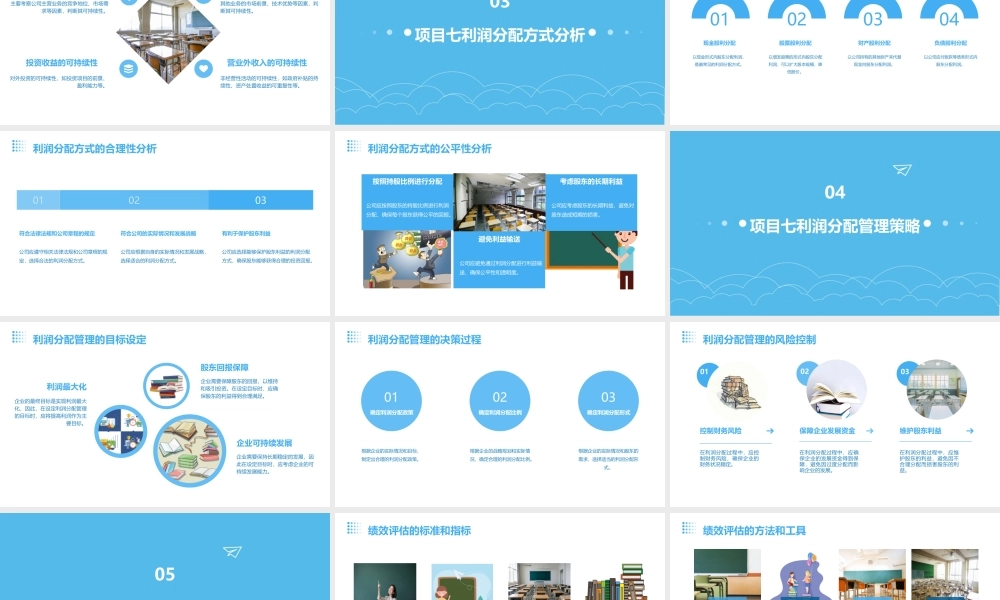
Task: Click the dotted grid icon before 利润分配方式的公平性分析
Action: click(x=353, y=147)
